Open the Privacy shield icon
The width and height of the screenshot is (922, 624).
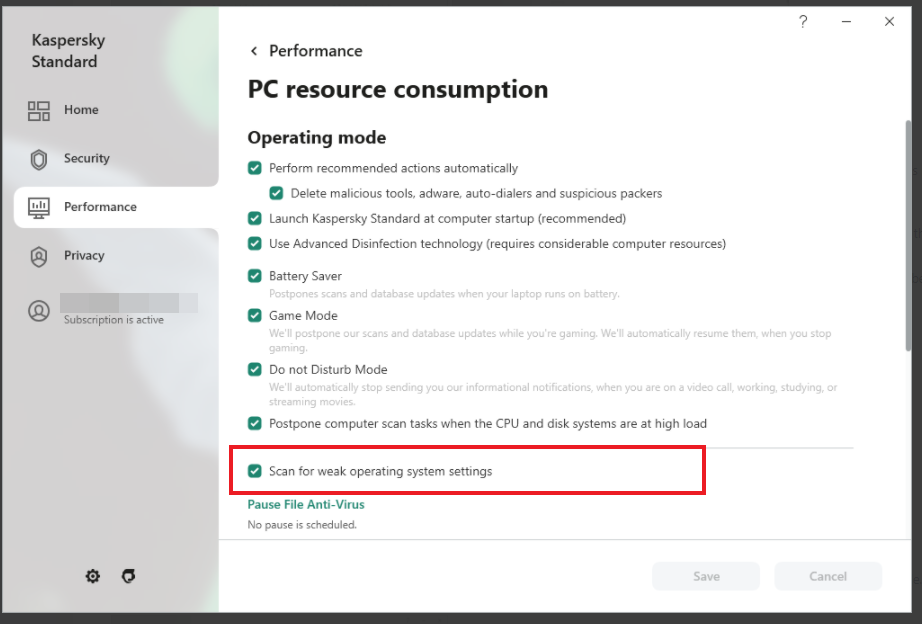pos(39,256)
